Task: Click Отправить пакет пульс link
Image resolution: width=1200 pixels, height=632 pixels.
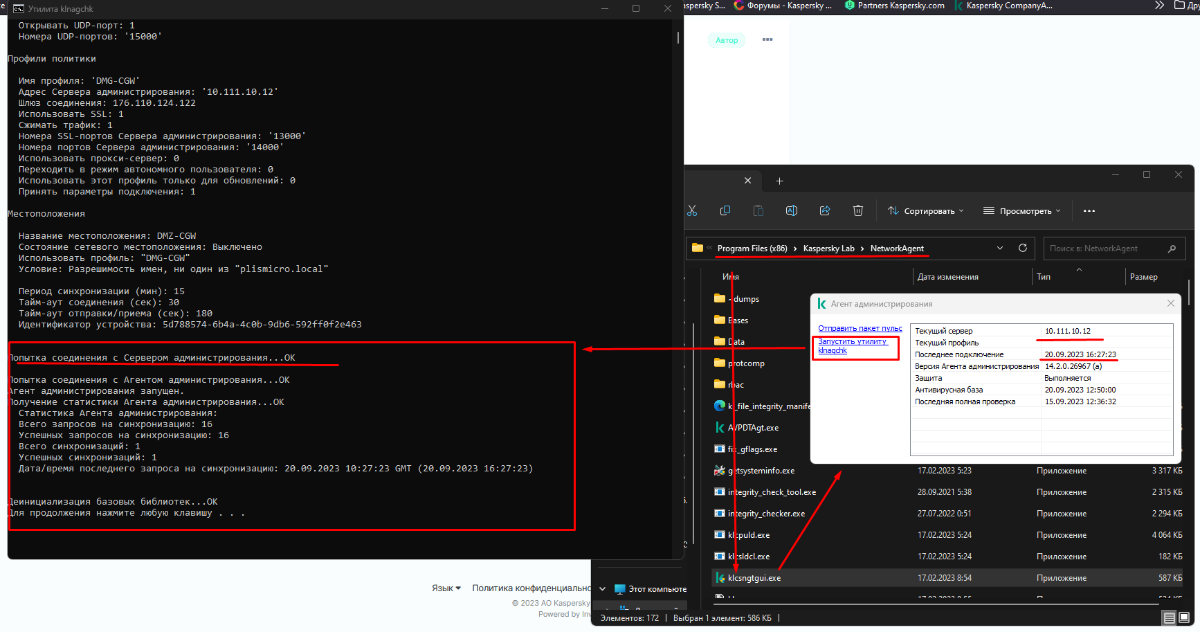Action: 860,328
